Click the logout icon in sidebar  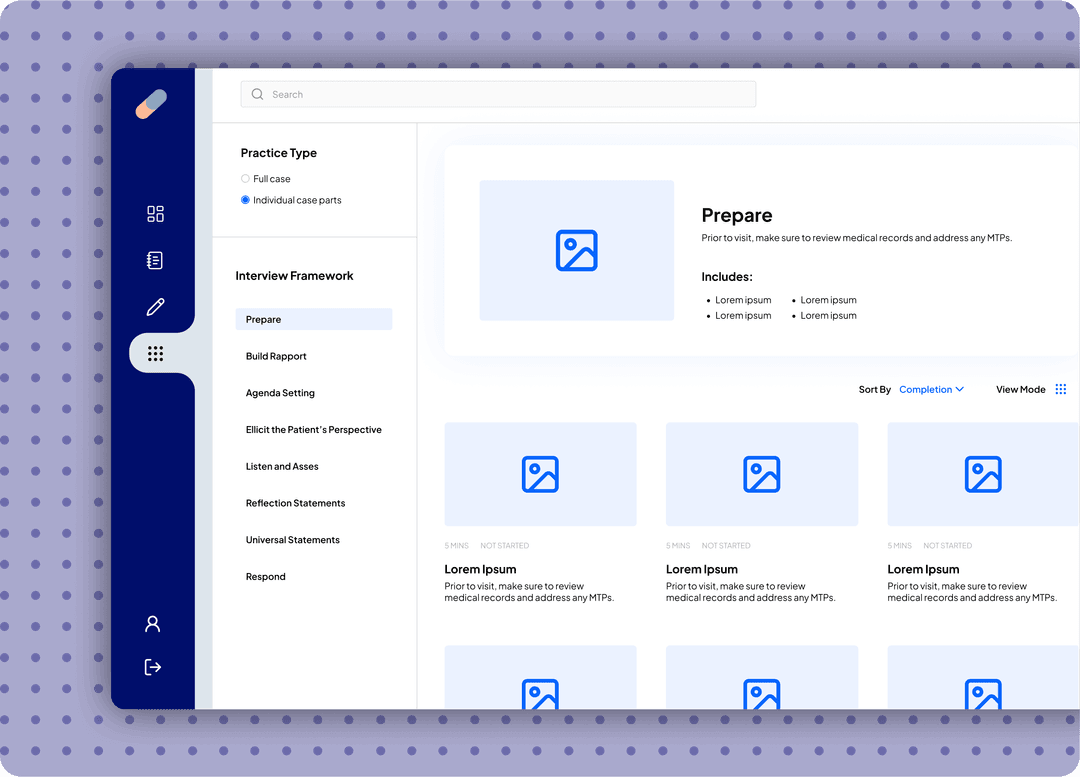pyautogui.click(x=153, y=667)
